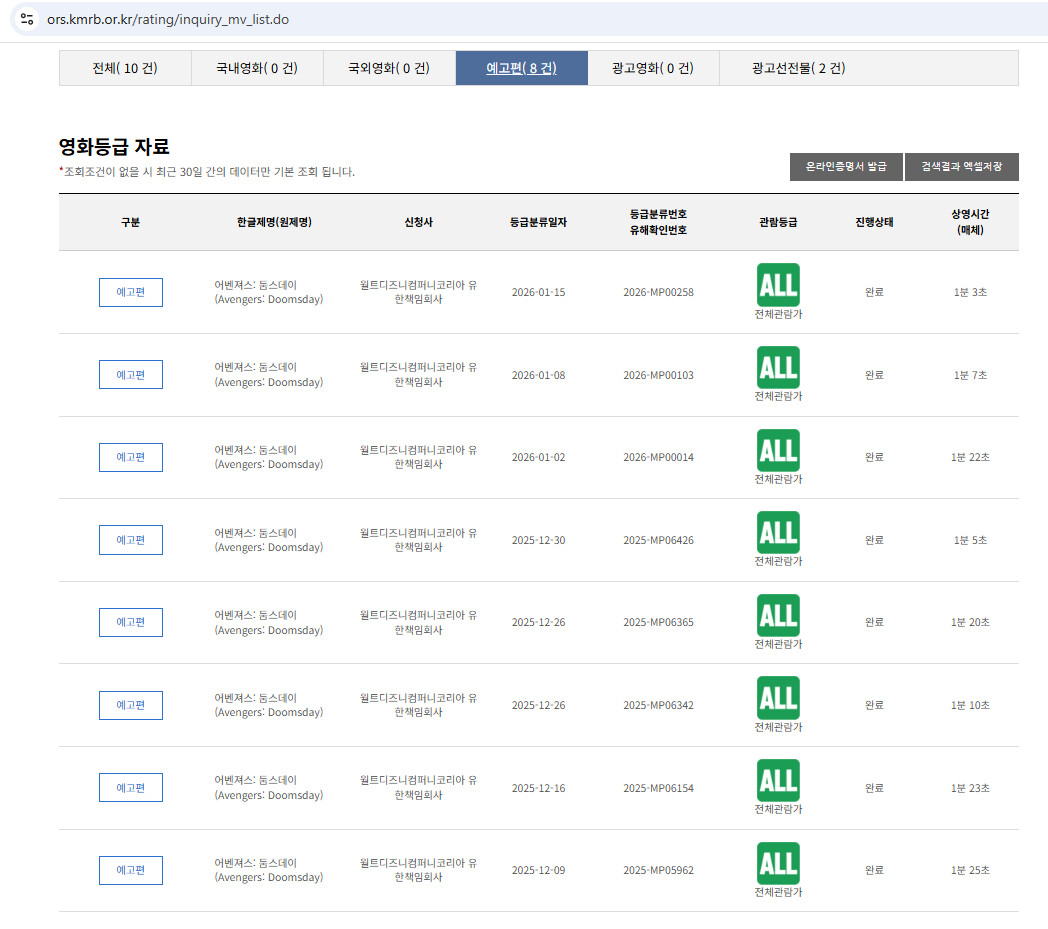Click the 예고편( 8 건) tab

coord(521,68)
